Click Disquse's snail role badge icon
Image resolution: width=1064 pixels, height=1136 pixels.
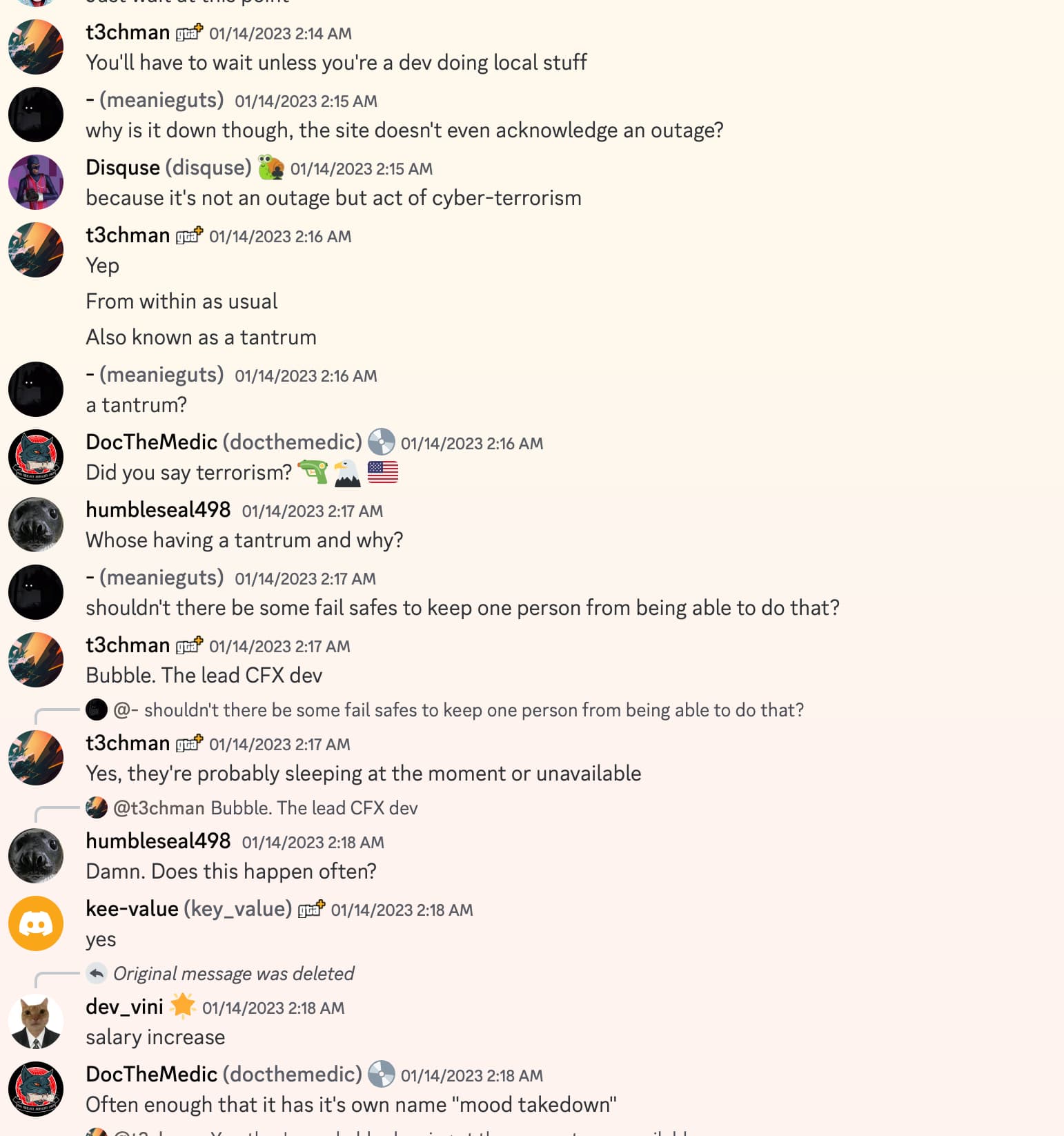pyautogui.click(x=270, y=168)
